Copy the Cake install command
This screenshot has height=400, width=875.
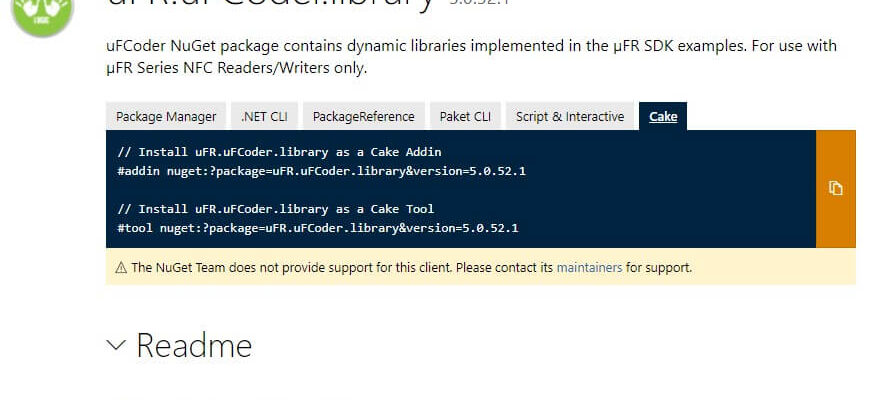[835, 189]
